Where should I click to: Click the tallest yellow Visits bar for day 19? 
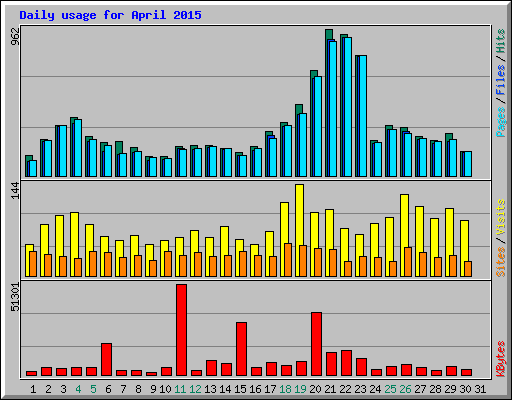click(x=299, y=215)
